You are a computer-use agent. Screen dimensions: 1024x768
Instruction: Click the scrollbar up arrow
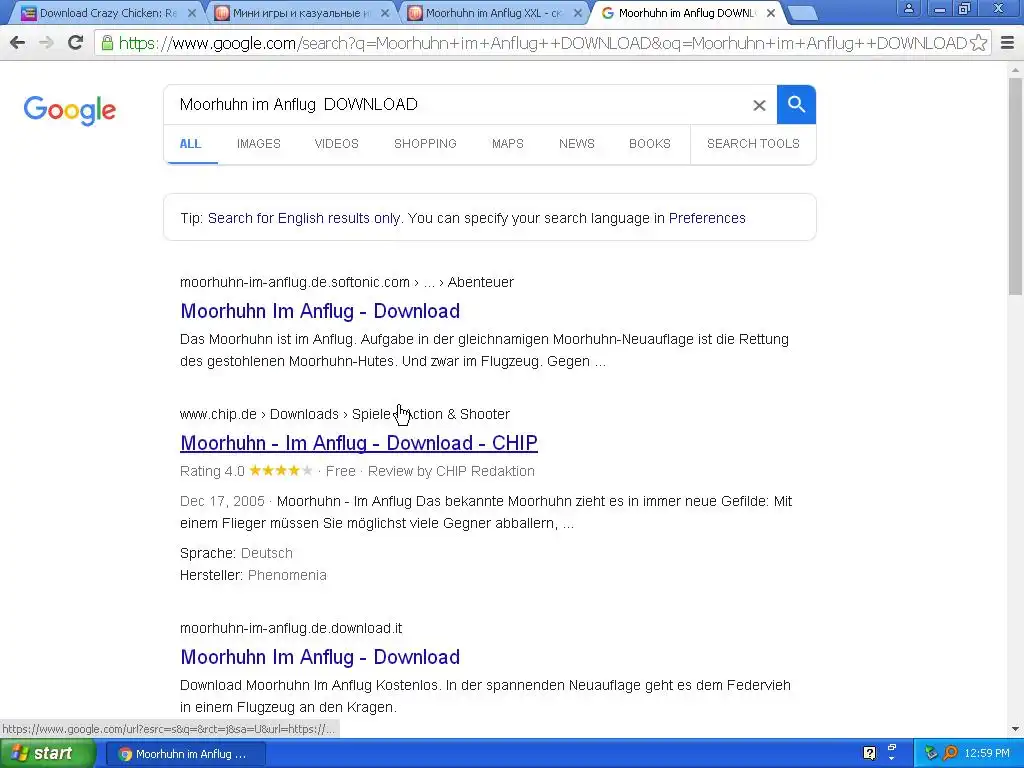click(1016, 69)
